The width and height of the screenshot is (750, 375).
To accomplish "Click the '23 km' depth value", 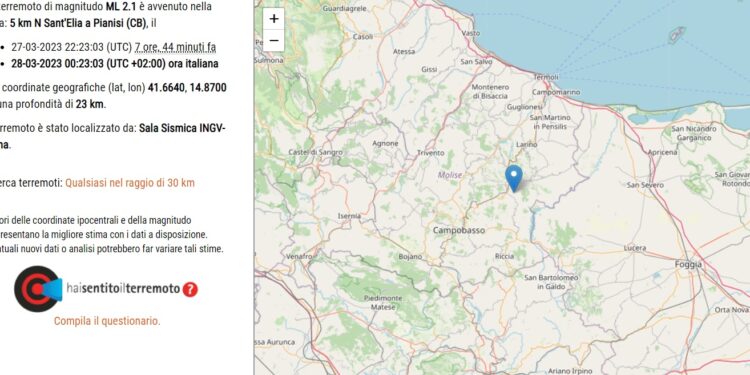I will click(x=89, y=105).
